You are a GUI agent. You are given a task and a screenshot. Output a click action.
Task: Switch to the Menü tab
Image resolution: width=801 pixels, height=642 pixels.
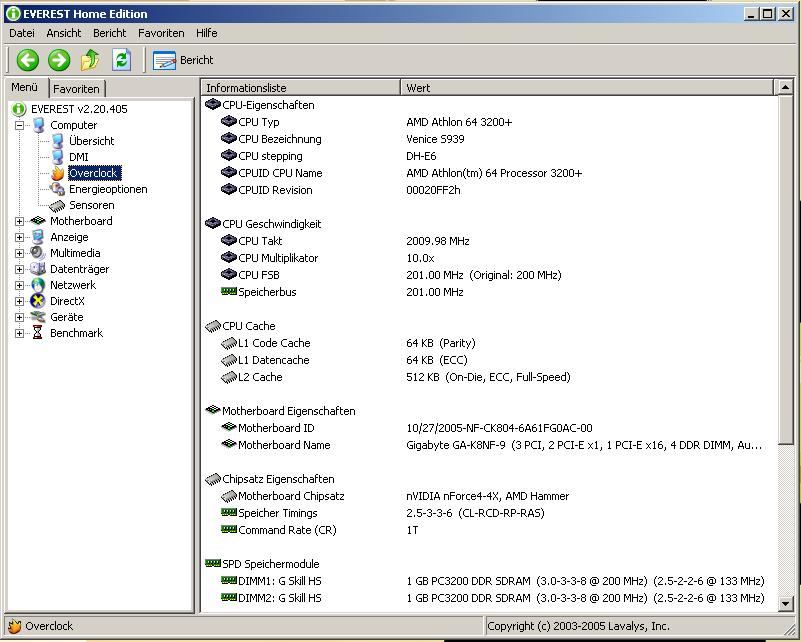coord(25,87)
